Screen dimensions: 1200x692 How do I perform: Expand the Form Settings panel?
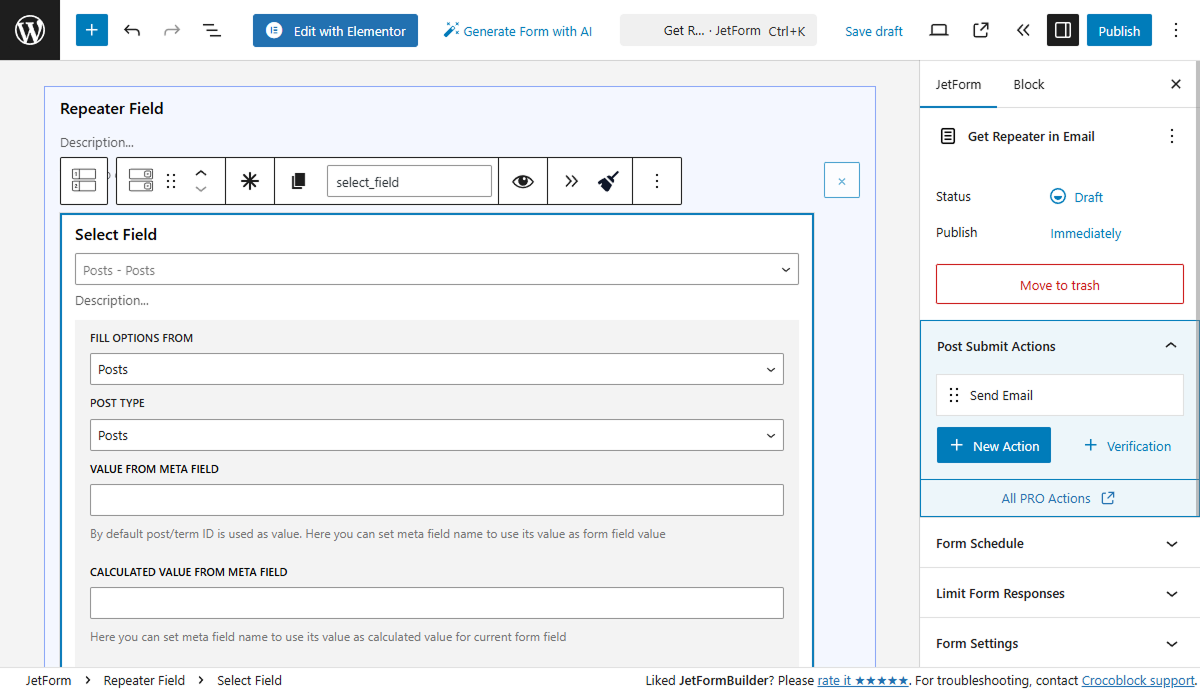(1060, 643)
